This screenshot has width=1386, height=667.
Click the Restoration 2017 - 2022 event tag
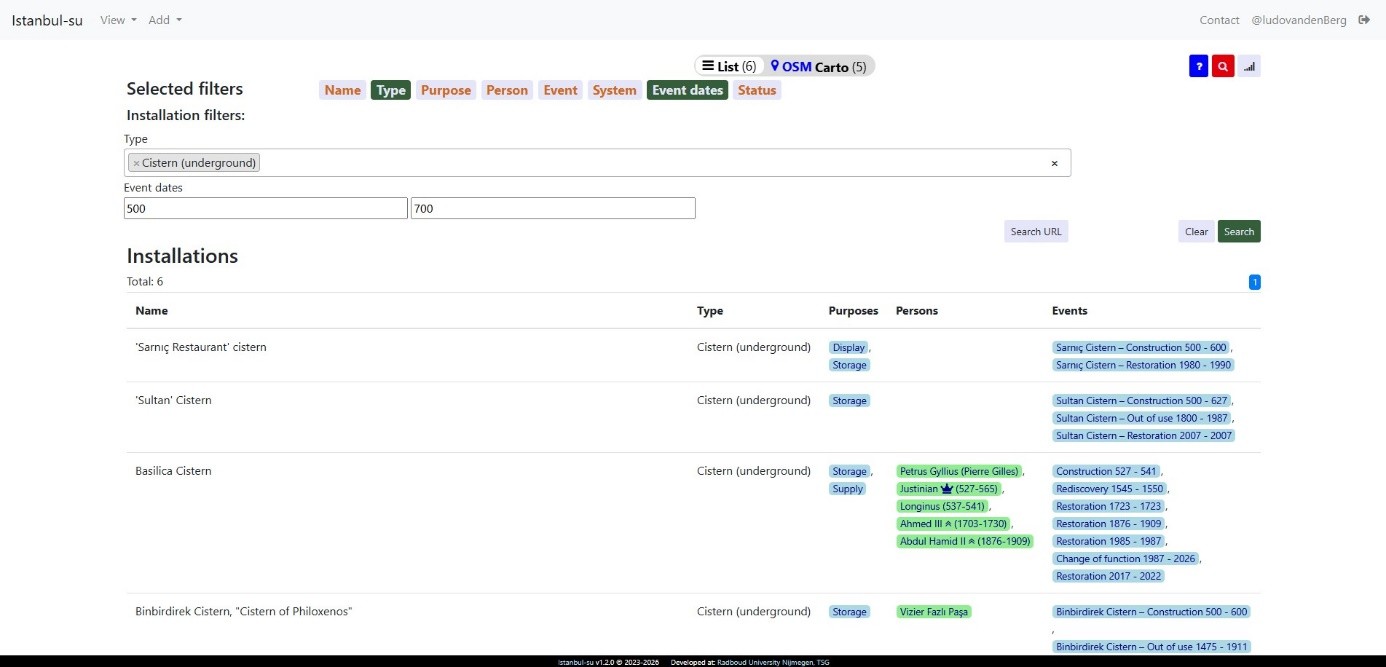pyautogui.click(x=1108, y=576)
